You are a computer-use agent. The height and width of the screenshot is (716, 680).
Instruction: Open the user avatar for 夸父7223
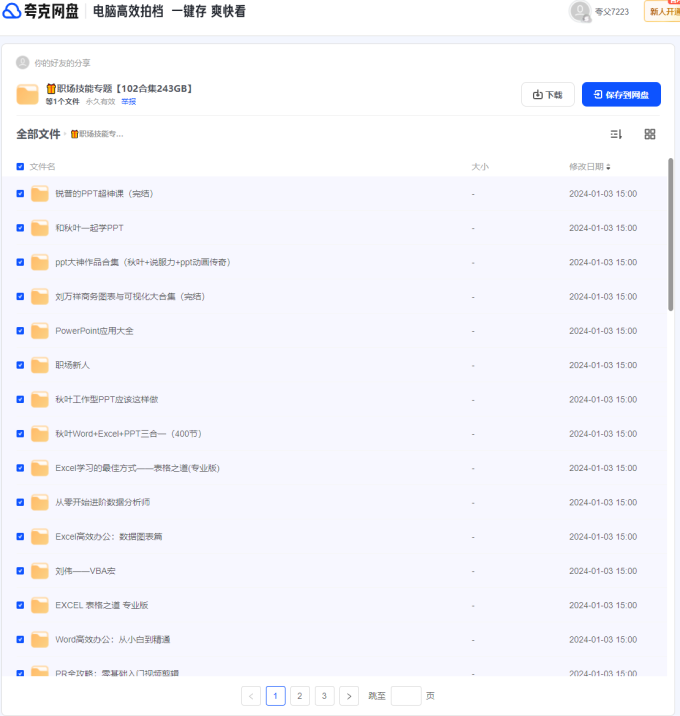[580, 11]
